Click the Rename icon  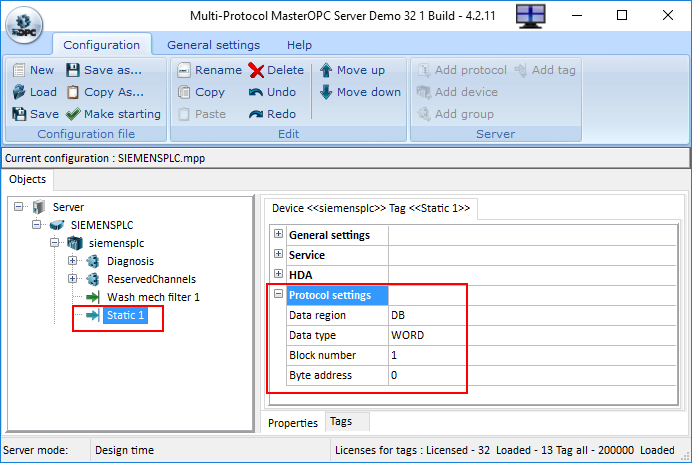(184, 70)
